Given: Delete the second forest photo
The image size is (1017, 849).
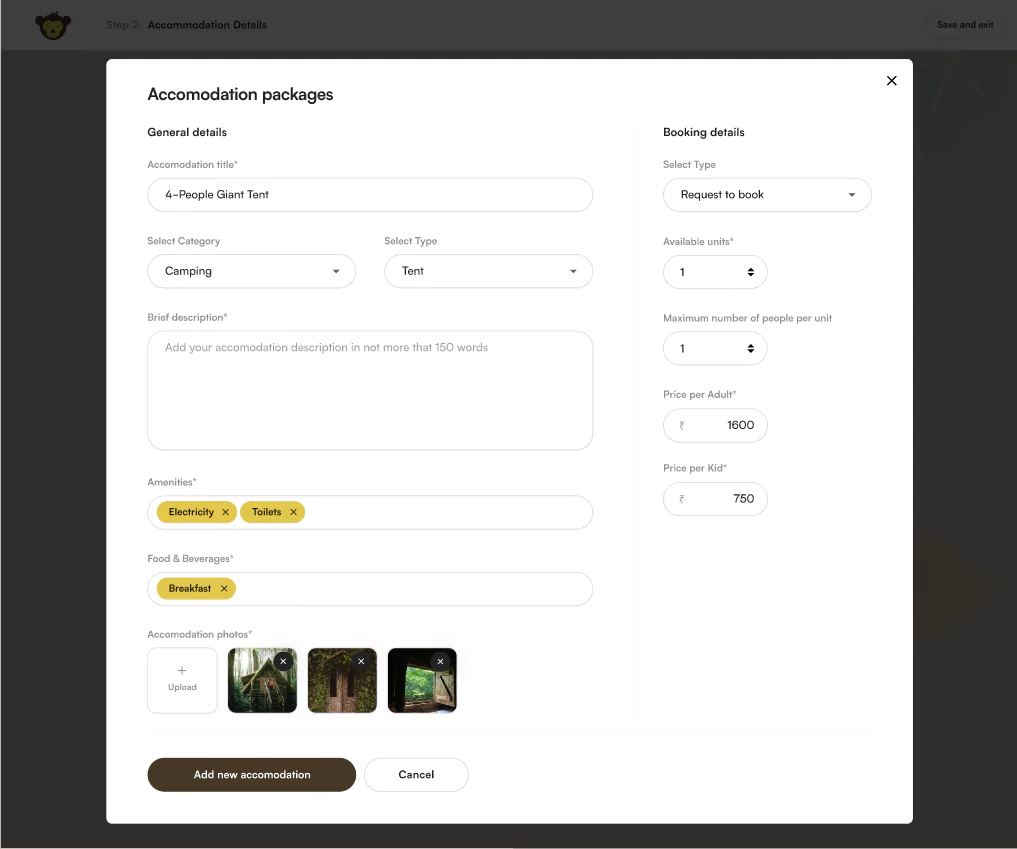Looking at the screenshot, I should coord(362,661).
